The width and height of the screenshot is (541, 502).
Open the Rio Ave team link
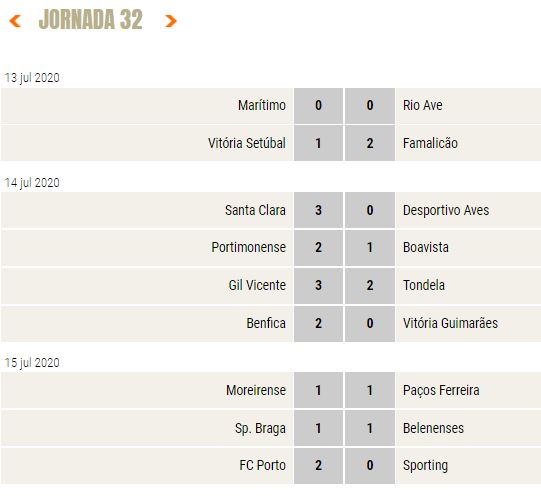[423, 105]
